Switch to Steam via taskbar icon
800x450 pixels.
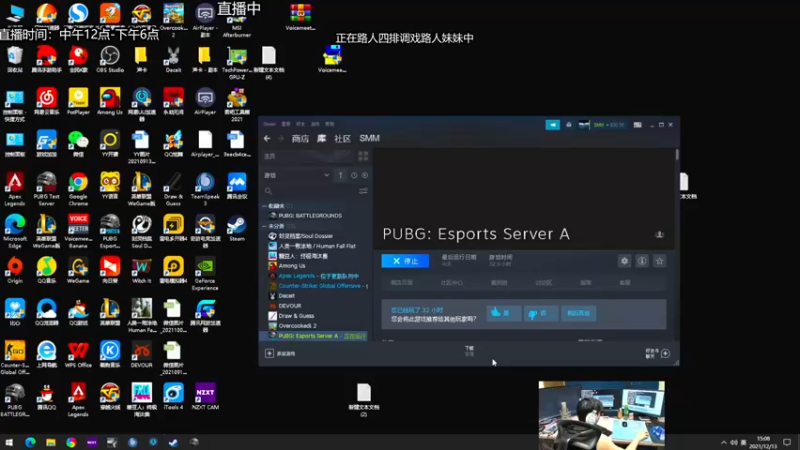click(x=173, y=442)
